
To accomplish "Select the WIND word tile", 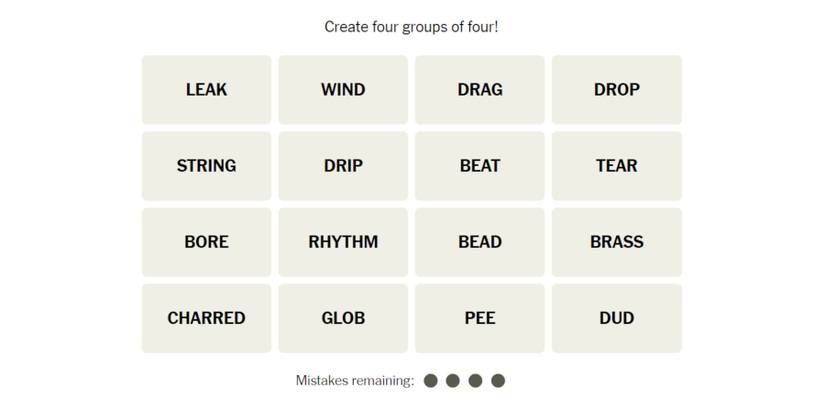I will [x=343, y=90].
